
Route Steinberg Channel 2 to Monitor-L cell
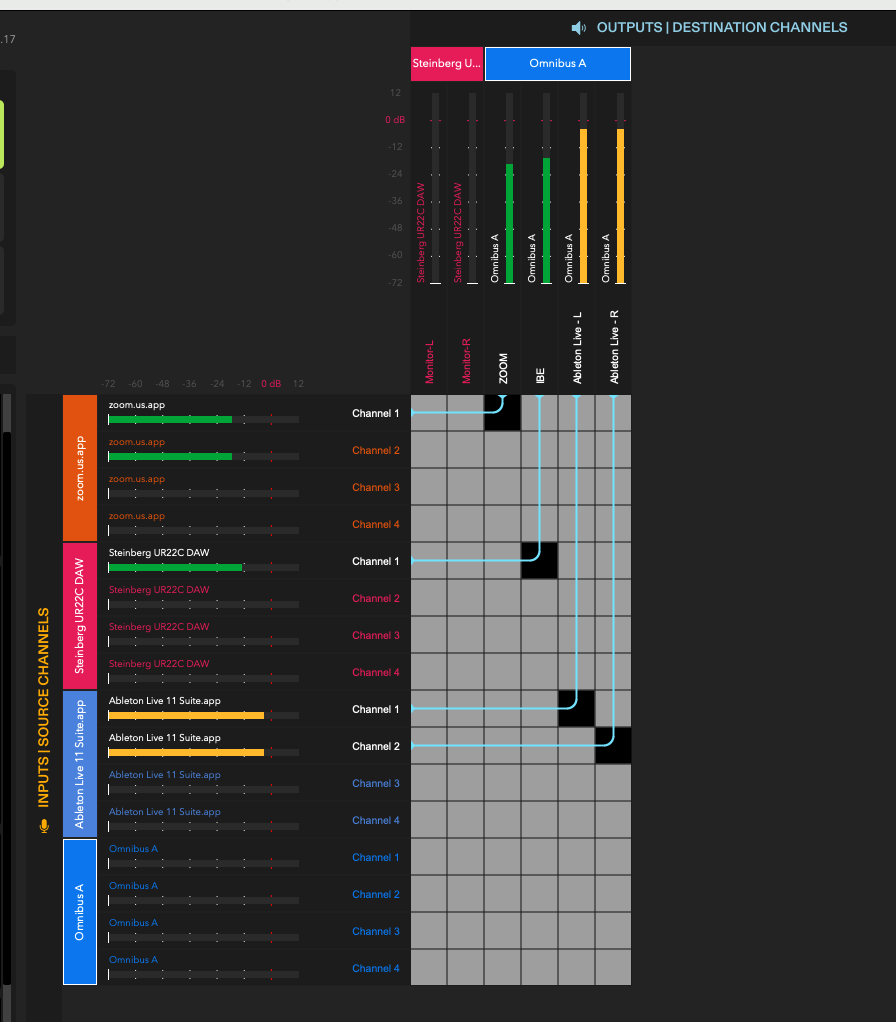pos(429,598)
